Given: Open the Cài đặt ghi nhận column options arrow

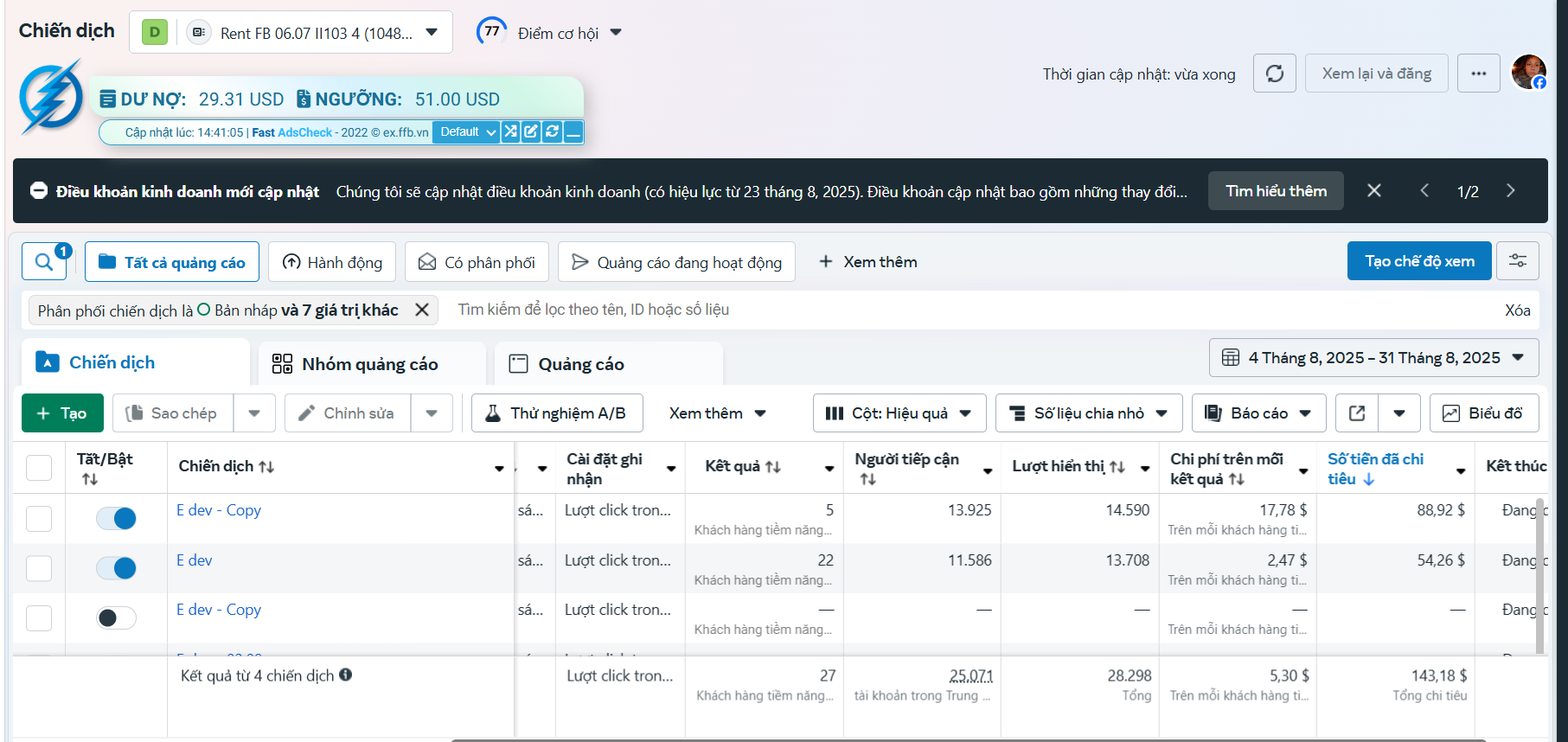Looking at the screenshot, I should click(x=671, y=468).
